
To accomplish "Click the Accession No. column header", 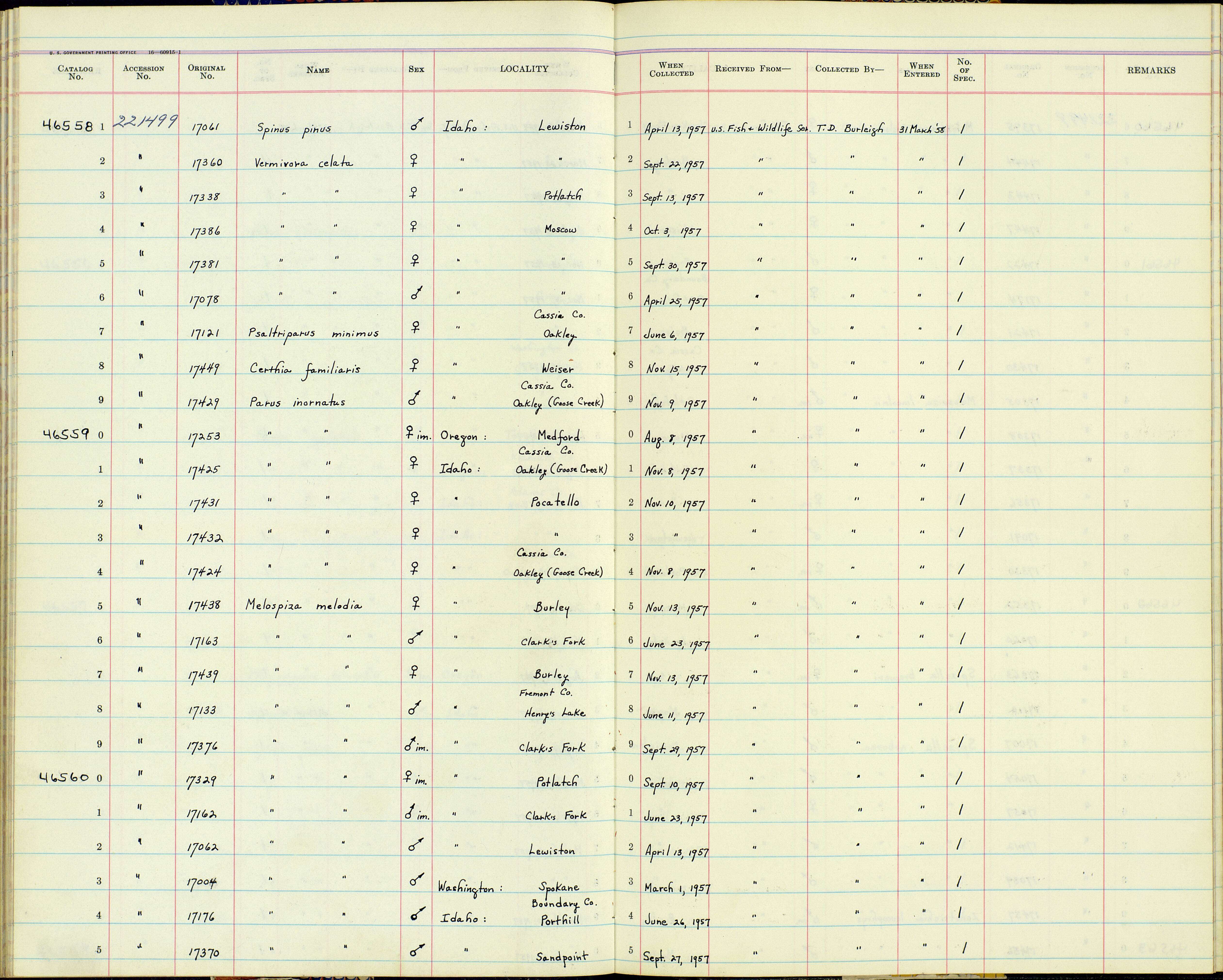I will coord(144,72).
